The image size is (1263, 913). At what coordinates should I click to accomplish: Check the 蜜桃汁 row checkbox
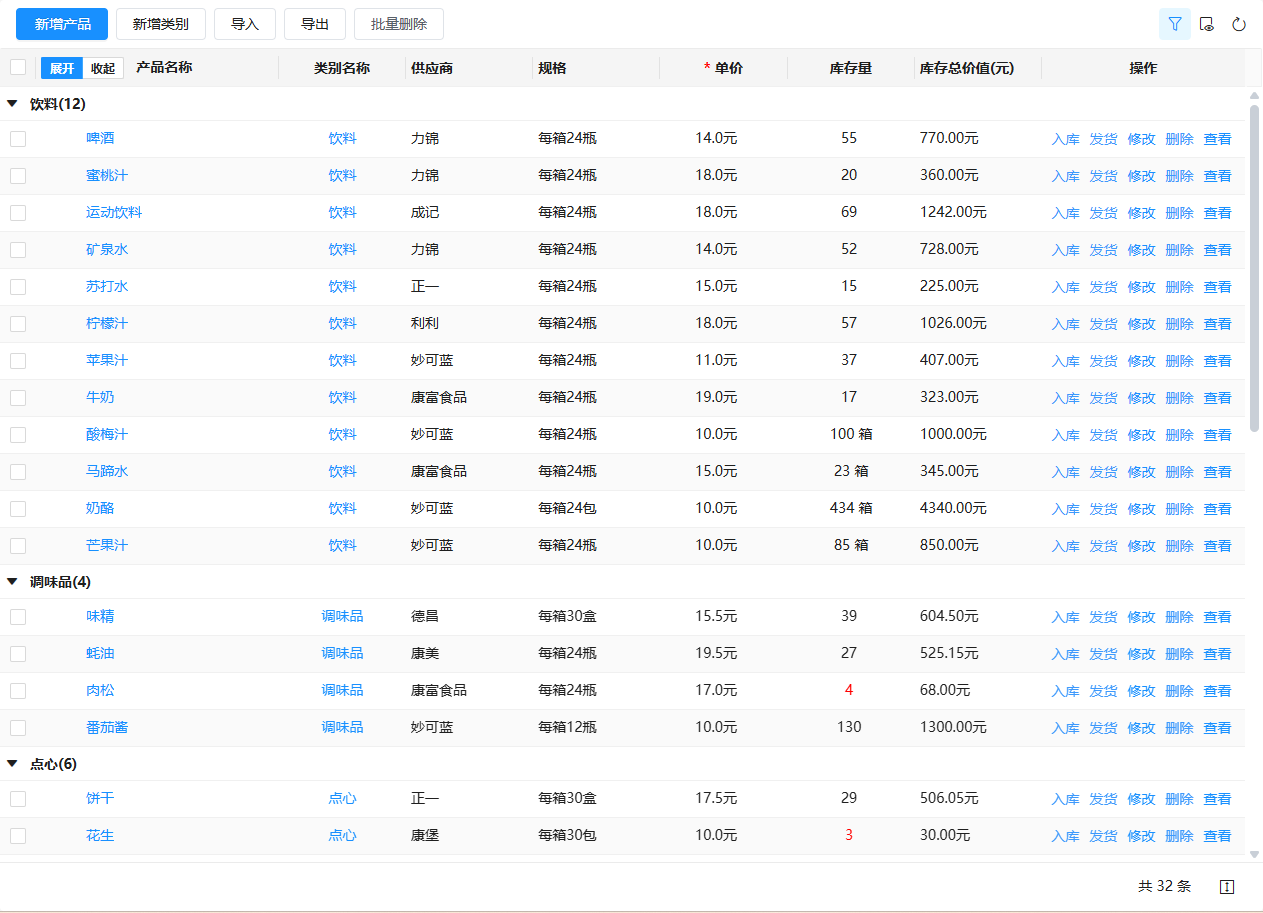pyautogui.click(x=18, y=176)
